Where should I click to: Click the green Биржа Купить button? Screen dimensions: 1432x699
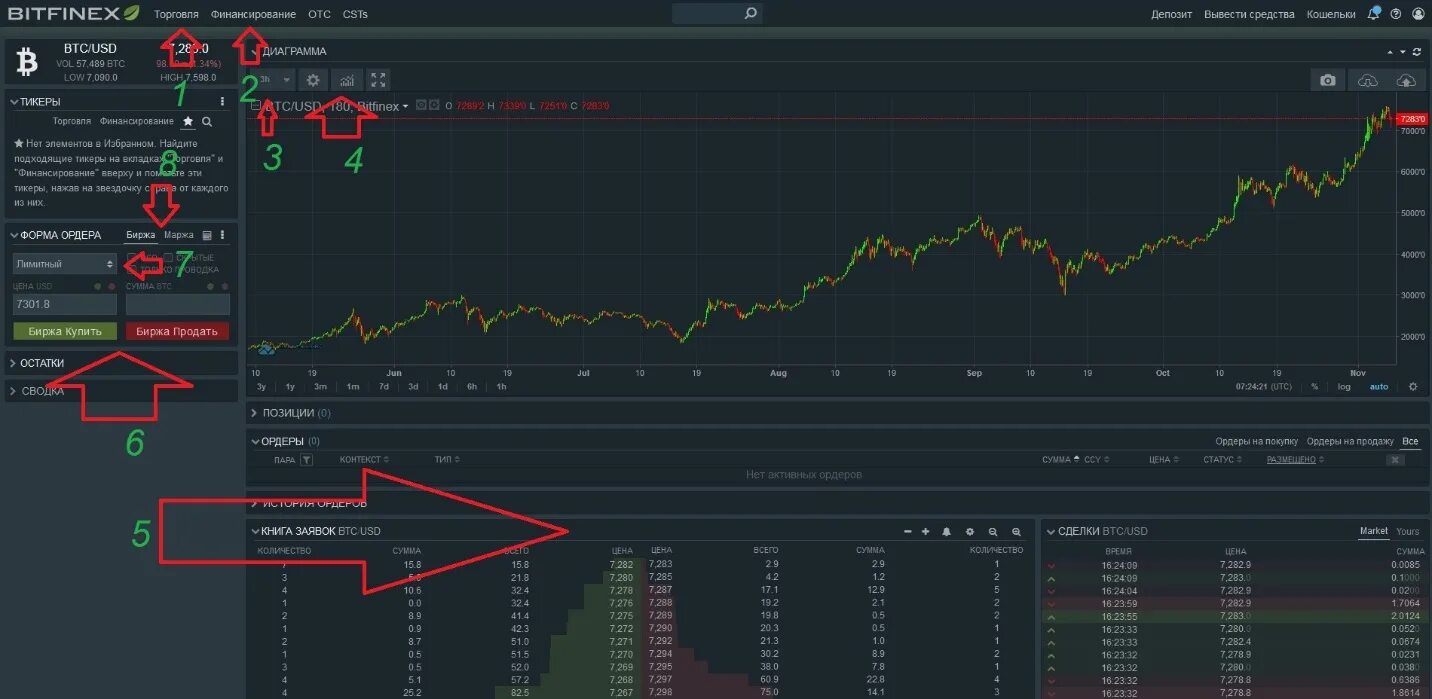(x=65, y=331)
